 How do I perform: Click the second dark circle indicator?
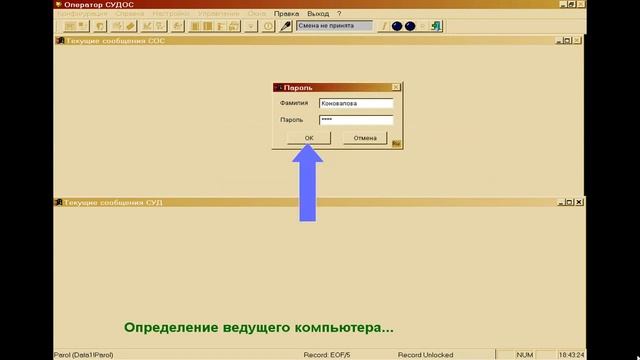pyautogui.click(x=410, y=26)
